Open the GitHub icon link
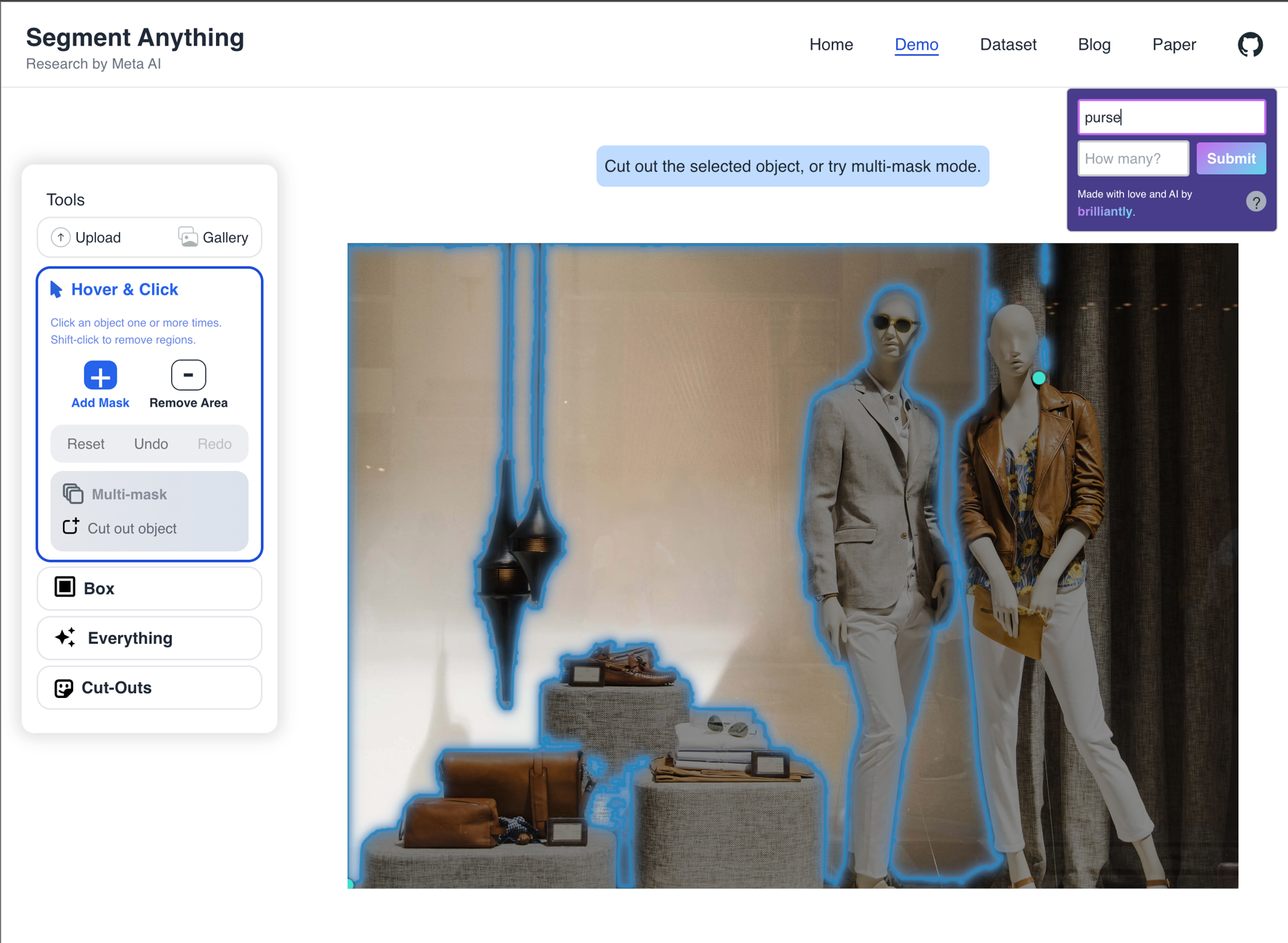 click(1250, 45)
